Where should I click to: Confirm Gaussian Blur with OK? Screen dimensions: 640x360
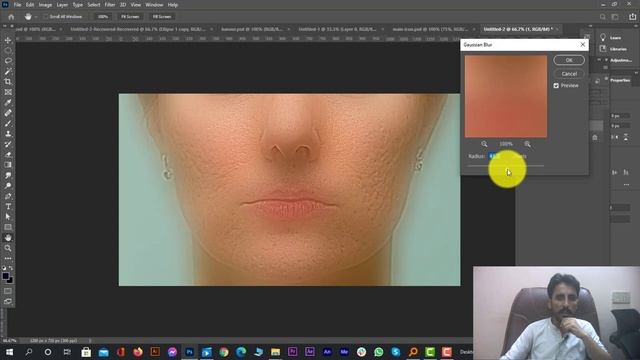(569, 60)
